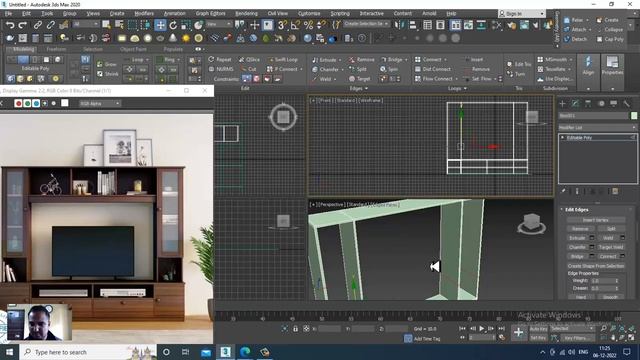Open the Sign In dropdown

522,13
